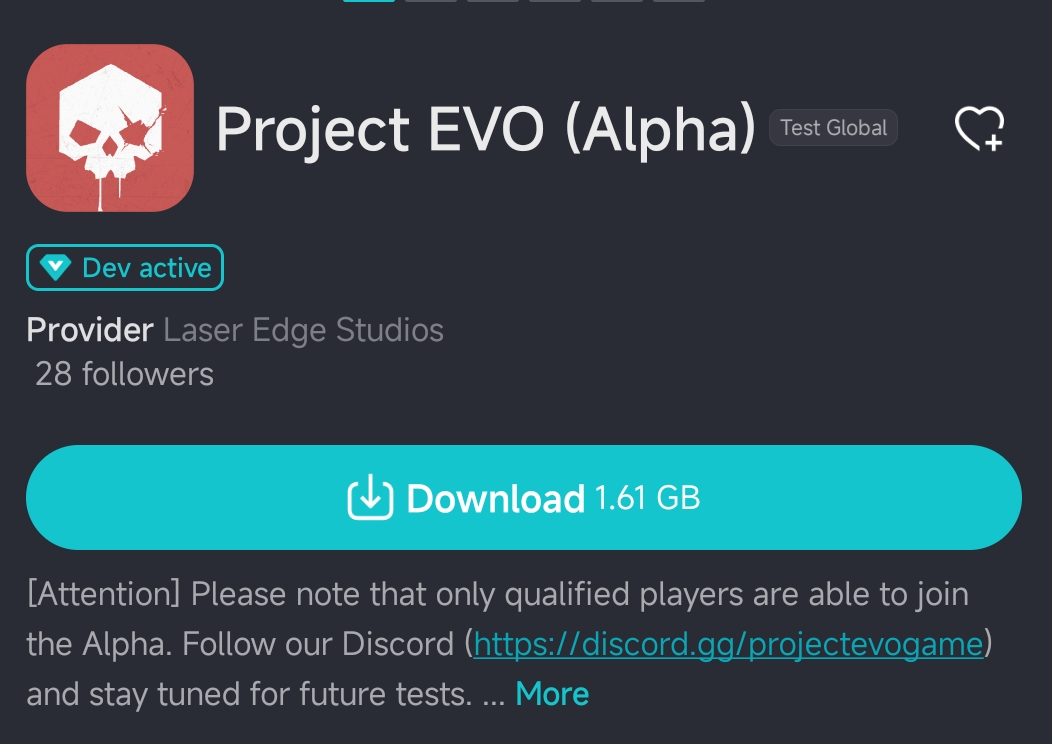Select the third navigation tab
1052x744 pixels.
492,3
